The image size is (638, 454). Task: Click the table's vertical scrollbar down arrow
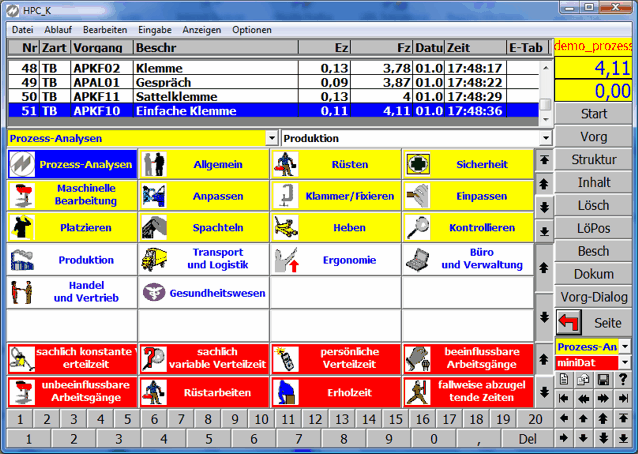pyautogui.click(x=545, y=118)
